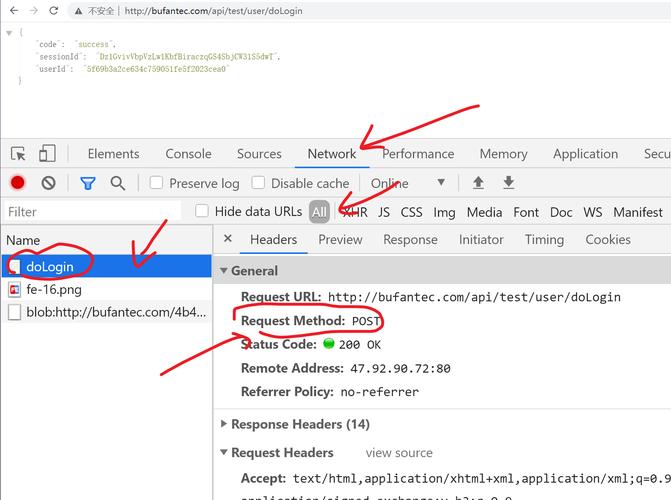Open the Application panel tab

click(585, 154)
